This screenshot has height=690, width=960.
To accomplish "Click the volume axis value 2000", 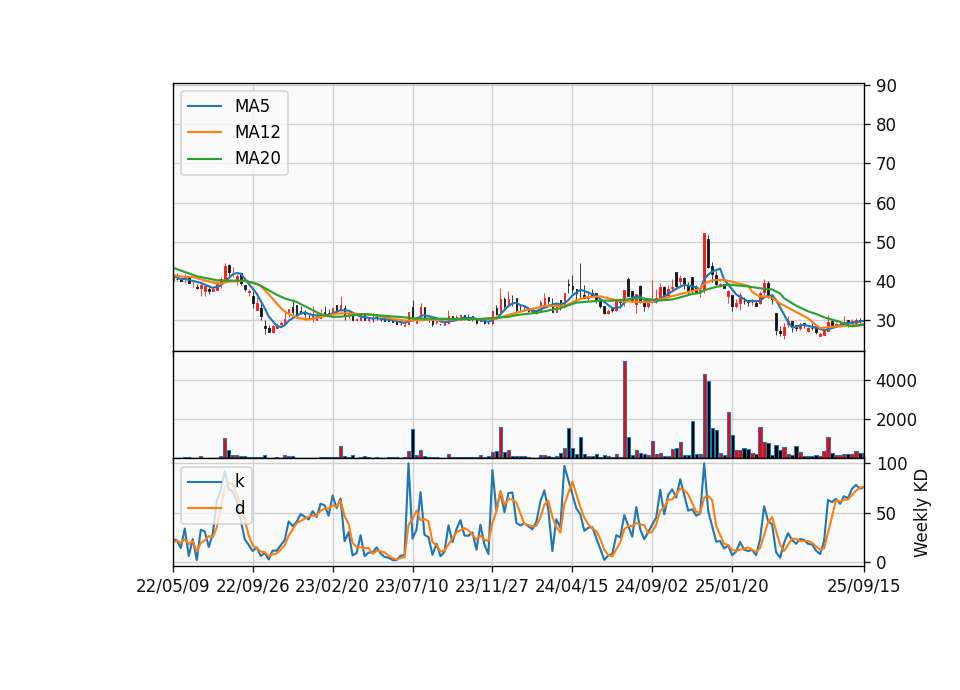I will click(896, 420).
